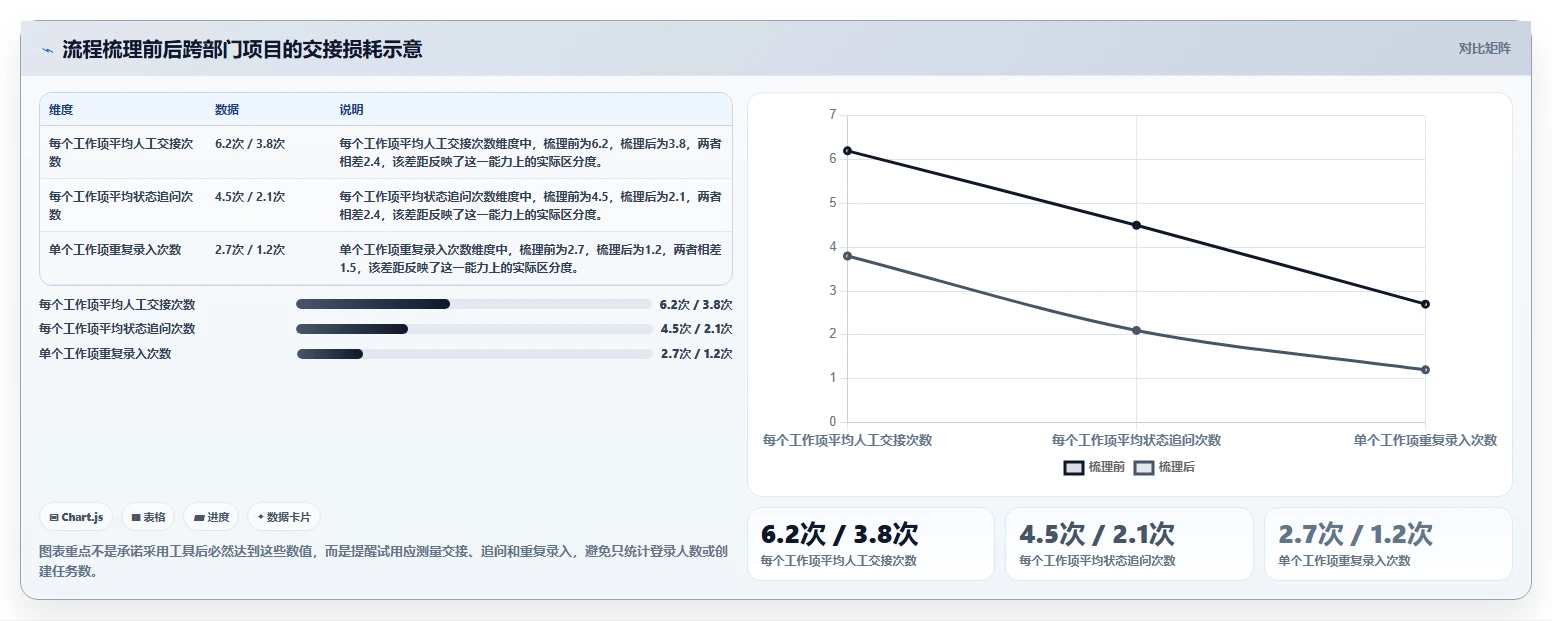Click y-axis tick label 0

pyautogui.click(x=833, y=422)
